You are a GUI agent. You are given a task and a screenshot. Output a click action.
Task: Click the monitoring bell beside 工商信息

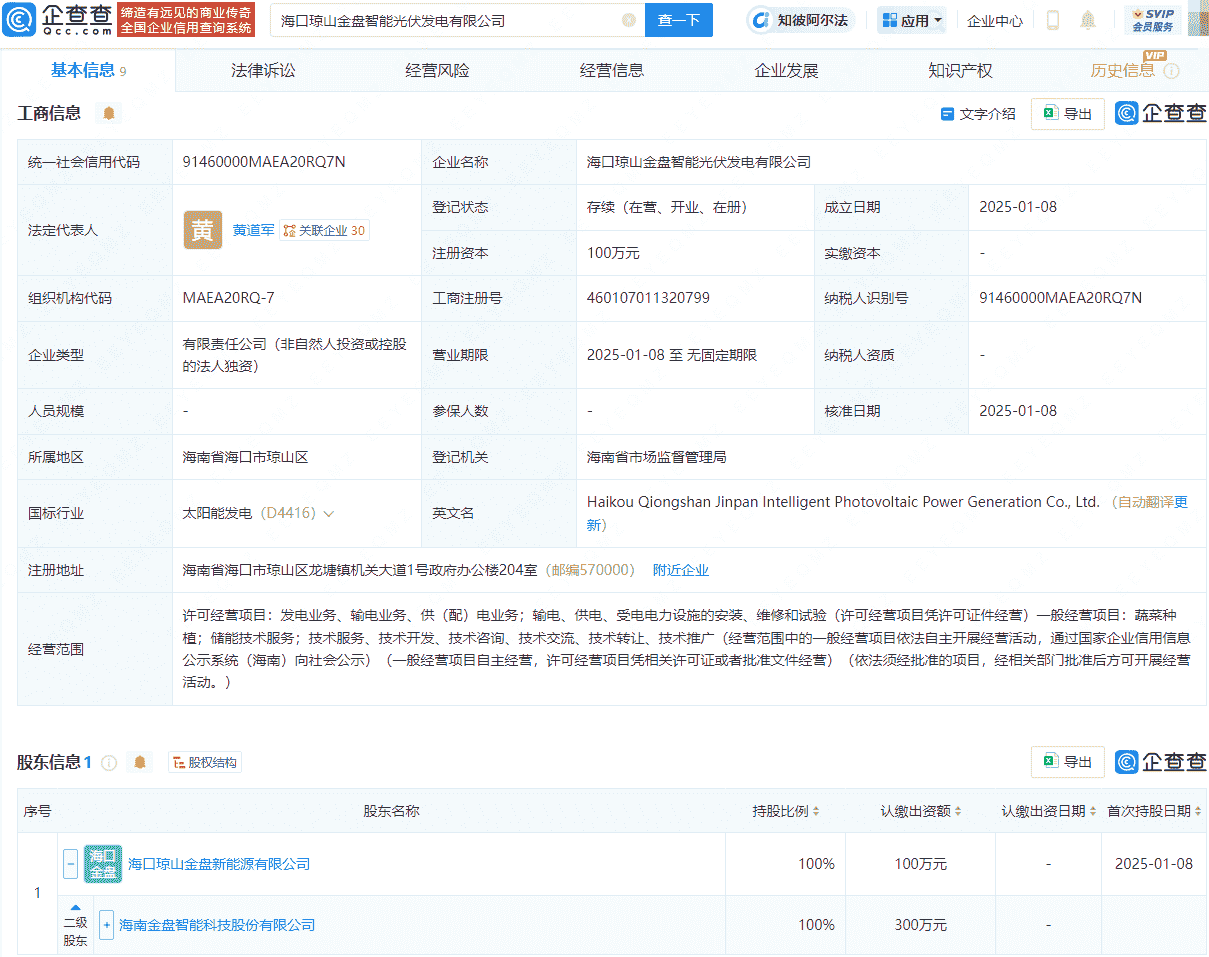[108, 113]
